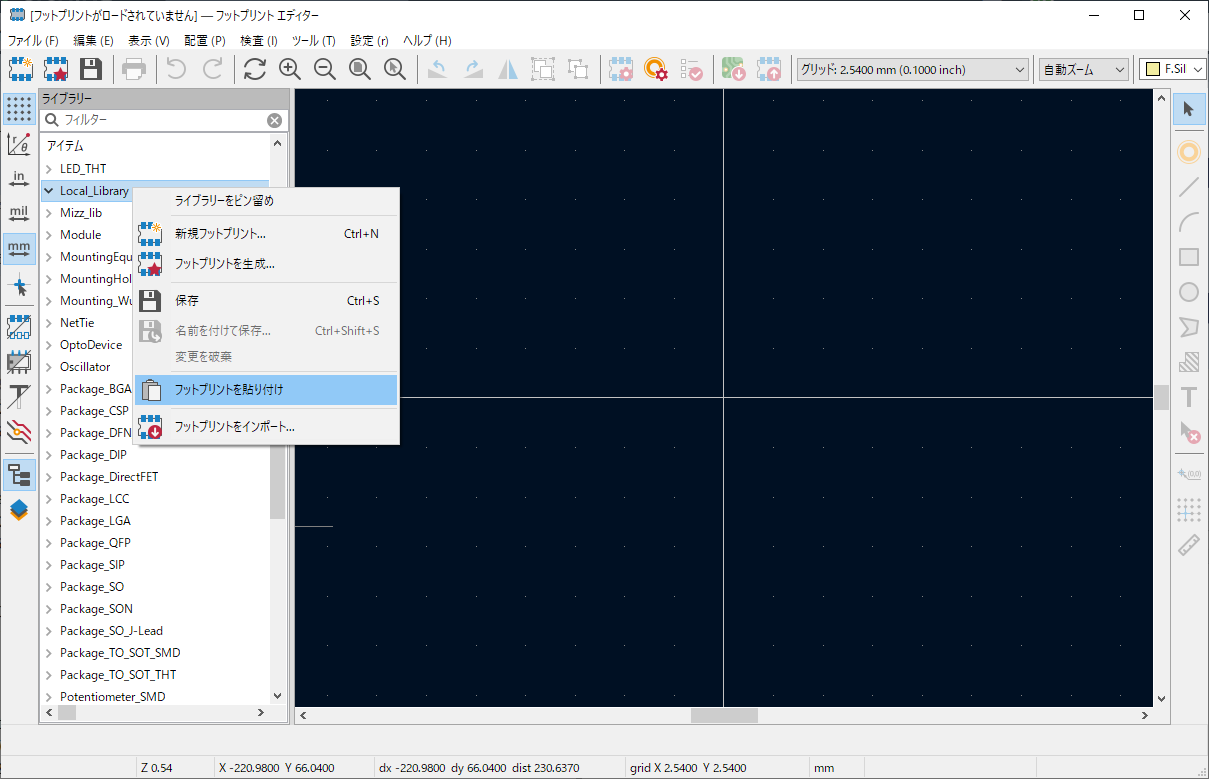Screen dimensions: 1209x779
Task: Click the library filter input field
Action: pyautogui.click(x=160, y=120)
